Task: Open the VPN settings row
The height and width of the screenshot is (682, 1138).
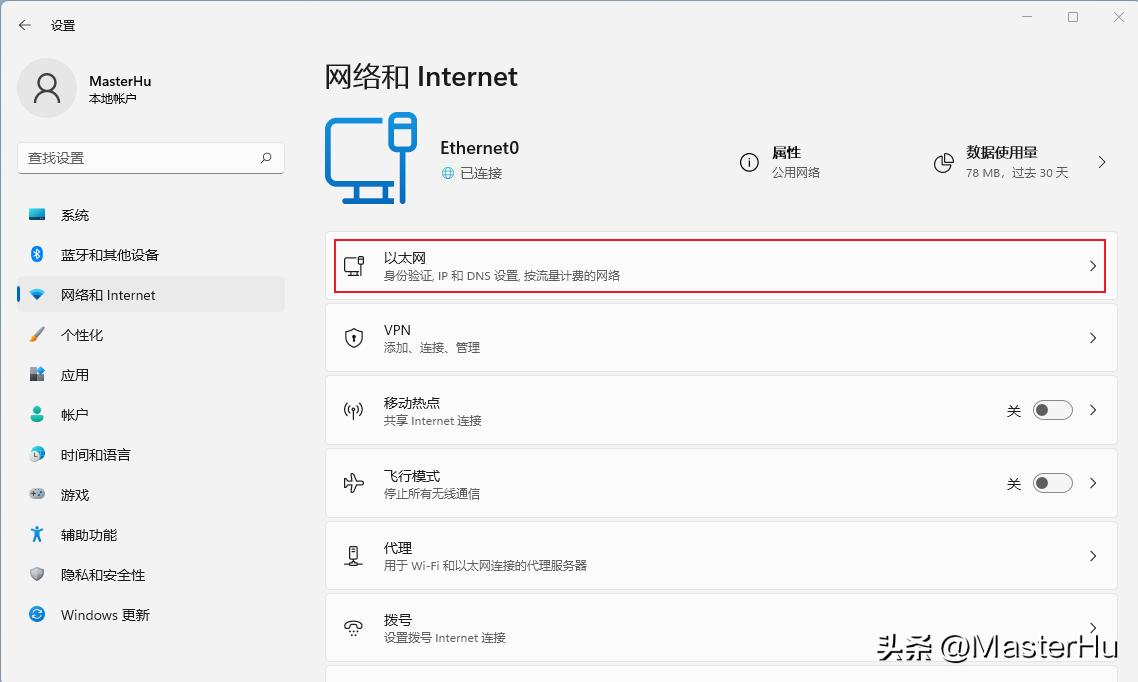Action: [720, 337]
